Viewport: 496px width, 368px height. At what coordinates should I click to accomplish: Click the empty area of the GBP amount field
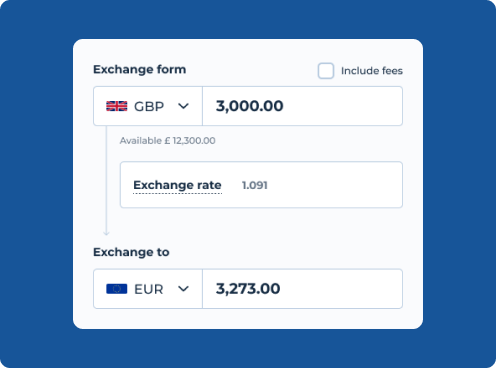[x=343, y=106]
